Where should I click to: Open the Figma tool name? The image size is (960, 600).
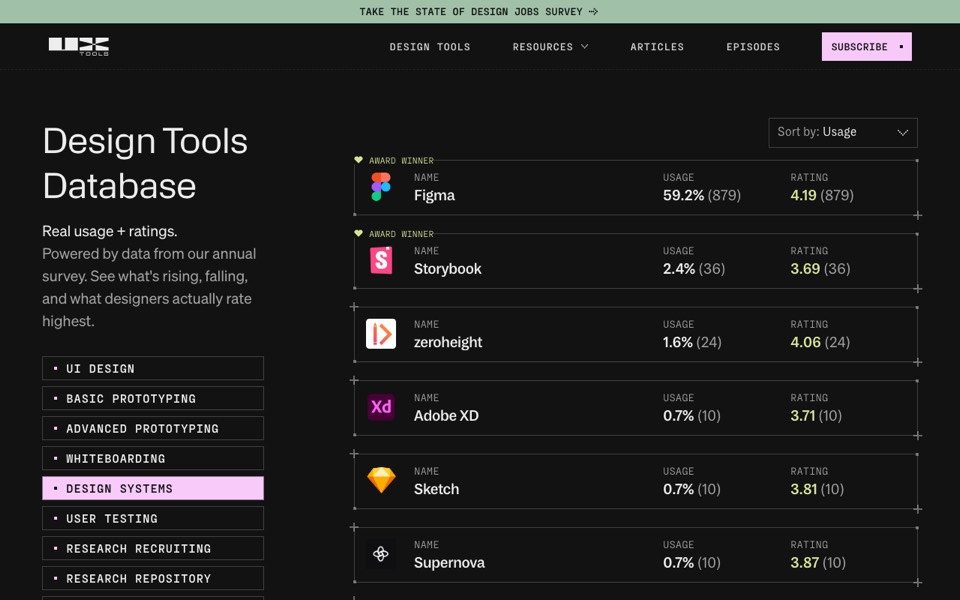point(434,196)
